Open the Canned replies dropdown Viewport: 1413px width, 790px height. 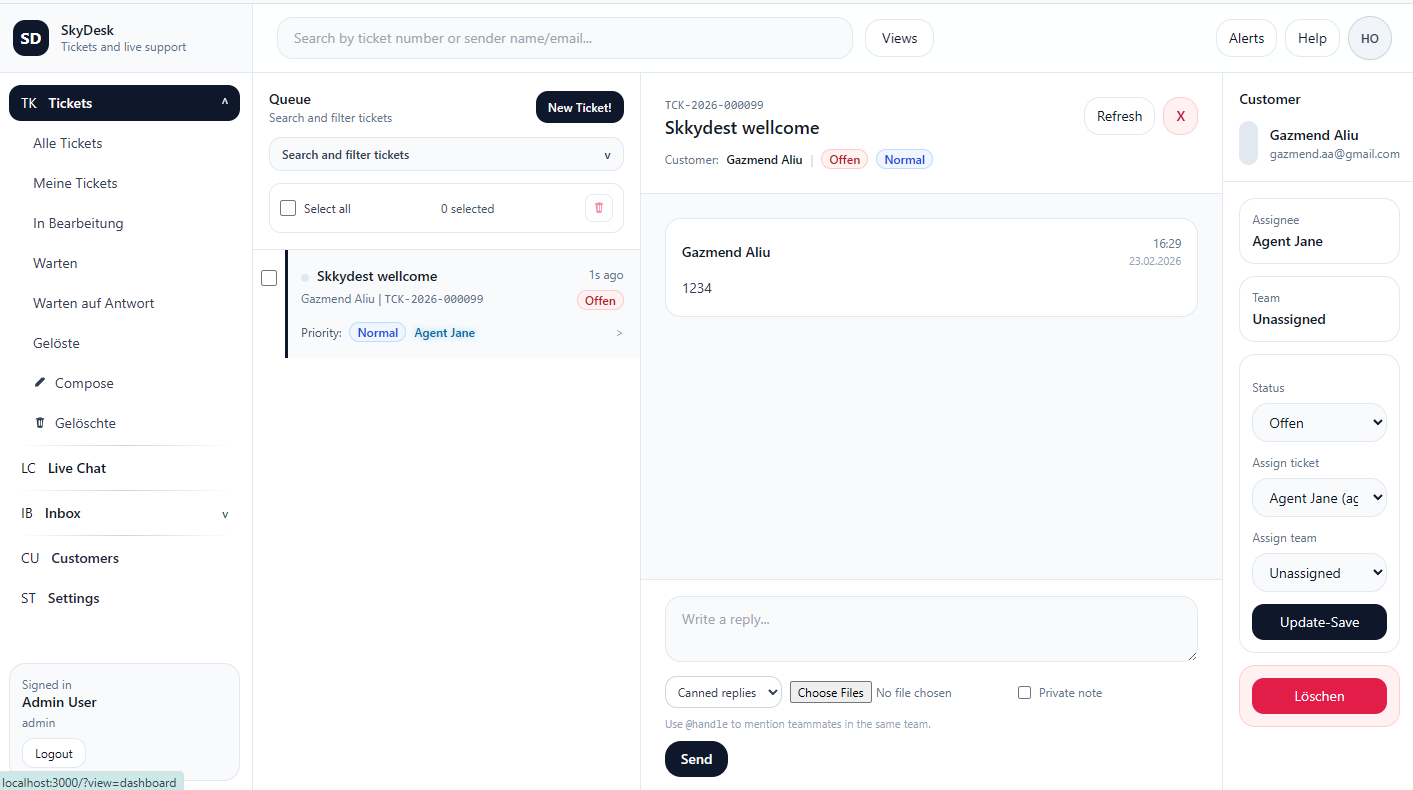[x=723, y=692]
